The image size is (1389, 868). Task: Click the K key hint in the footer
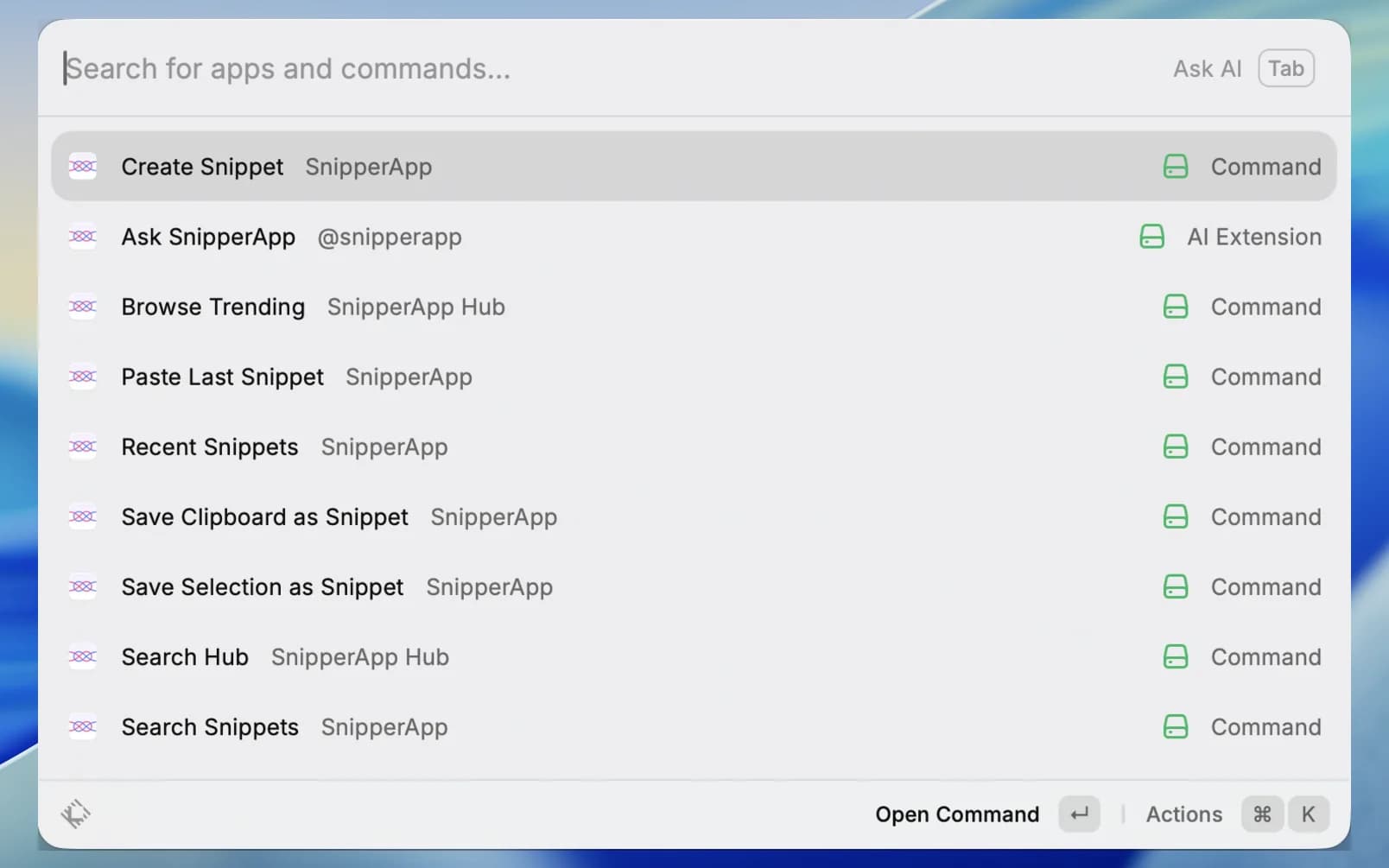(x=1308, y=814)
